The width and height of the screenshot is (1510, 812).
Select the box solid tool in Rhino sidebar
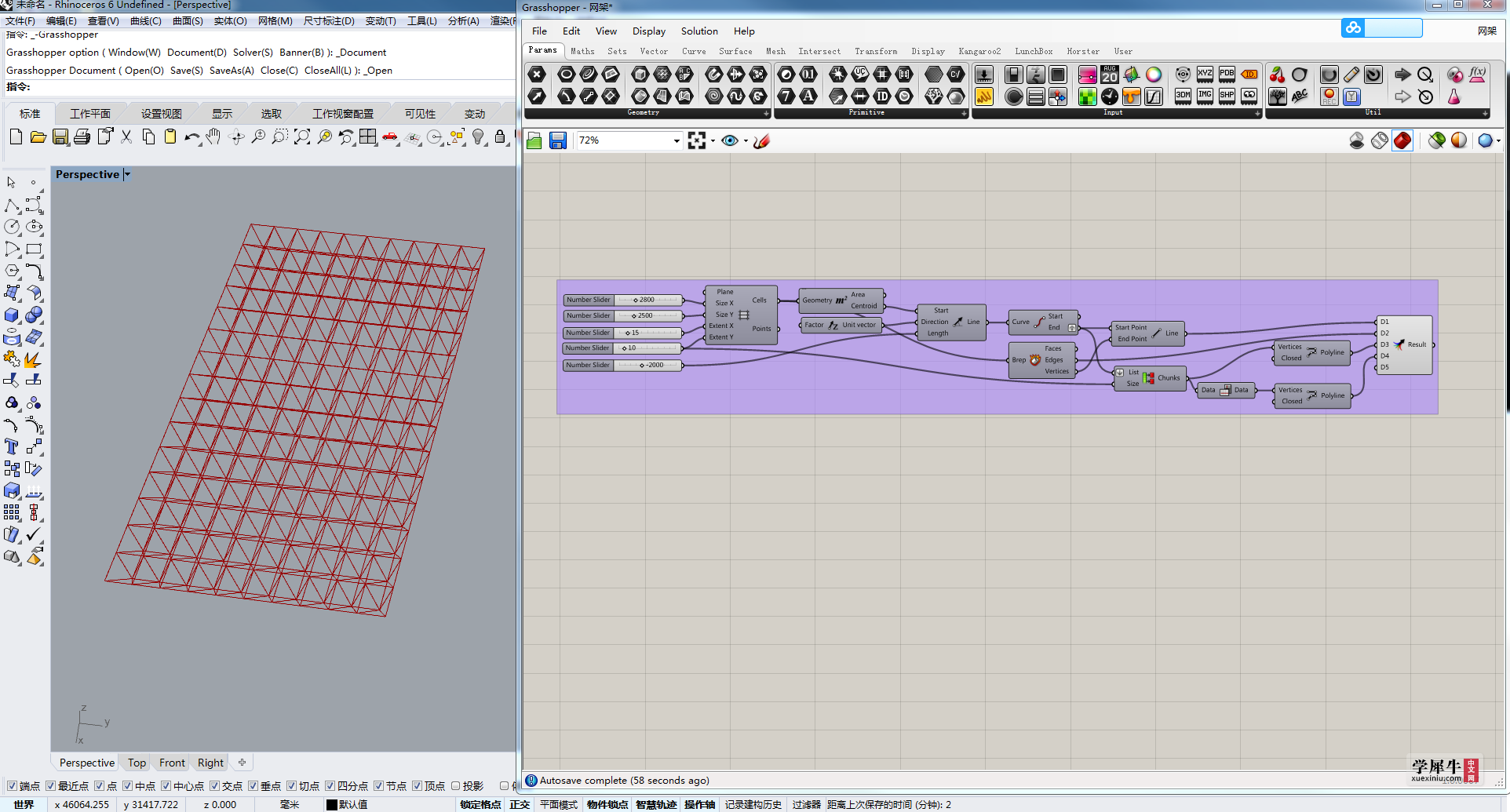click(x=12, y=315)
